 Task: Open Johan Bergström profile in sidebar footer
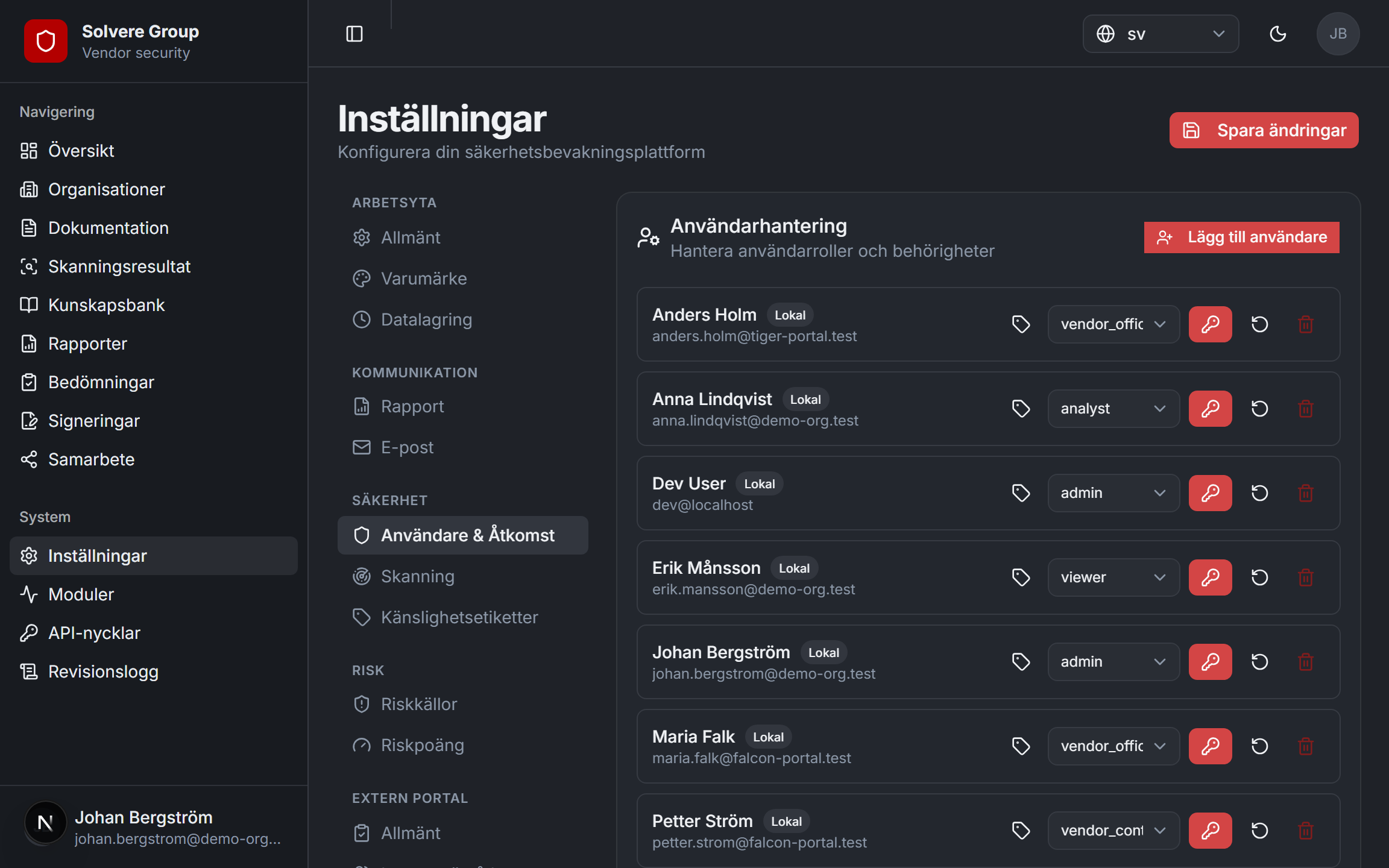[x=154, y=827]
